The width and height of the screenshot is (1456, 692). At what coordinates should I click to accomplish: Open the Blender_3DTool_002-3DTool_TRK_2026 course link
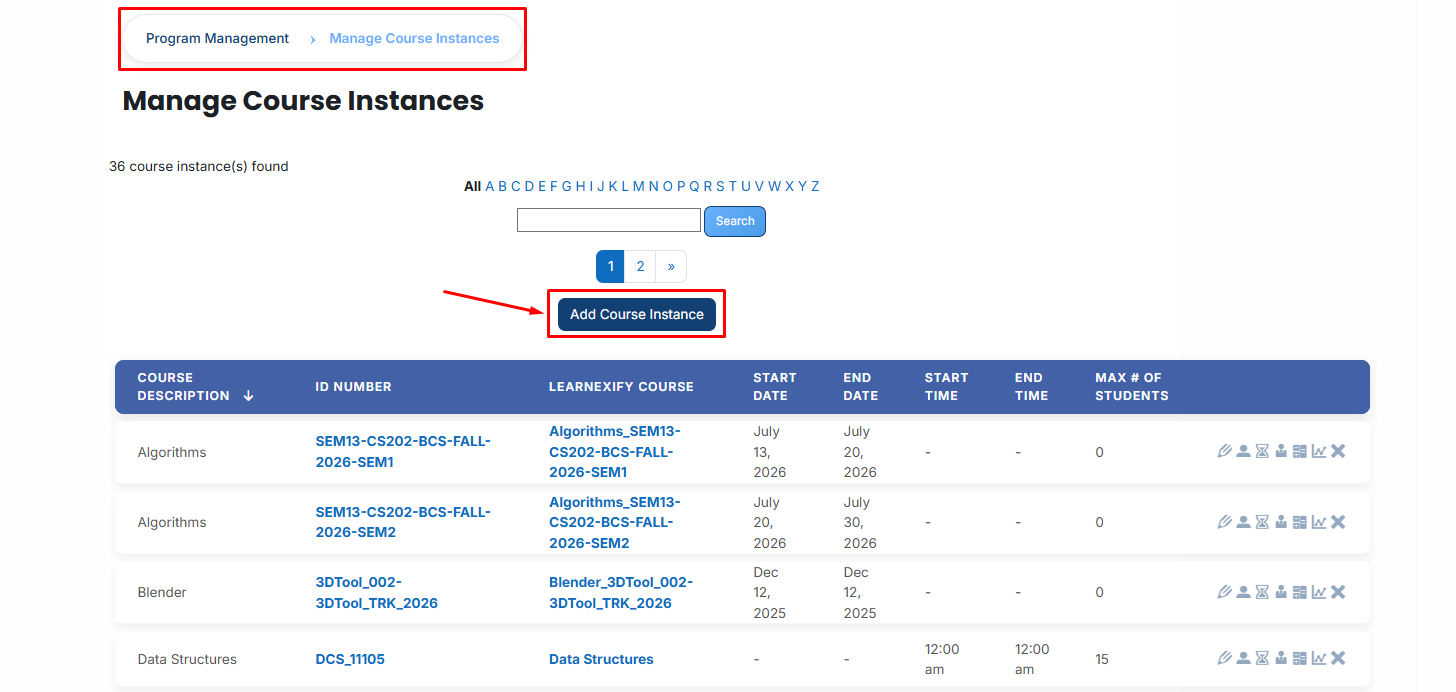click(x=621, y=593)
